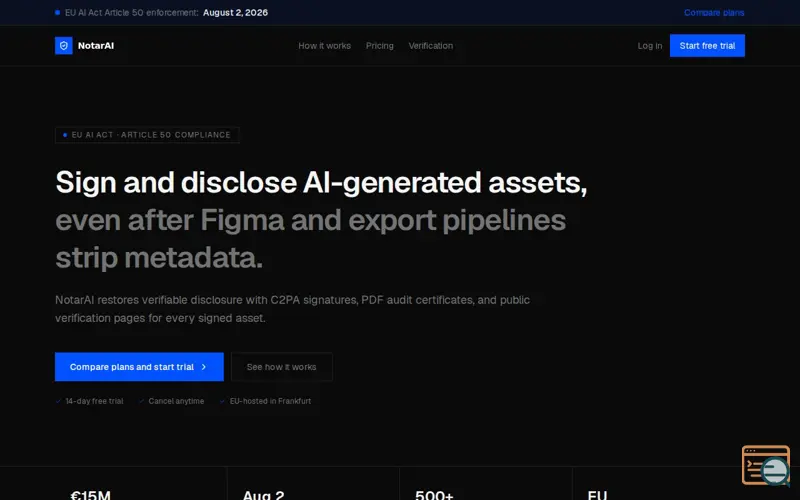
Task: Click the NotarAI shield logo icon
Action: click(64, 45)
